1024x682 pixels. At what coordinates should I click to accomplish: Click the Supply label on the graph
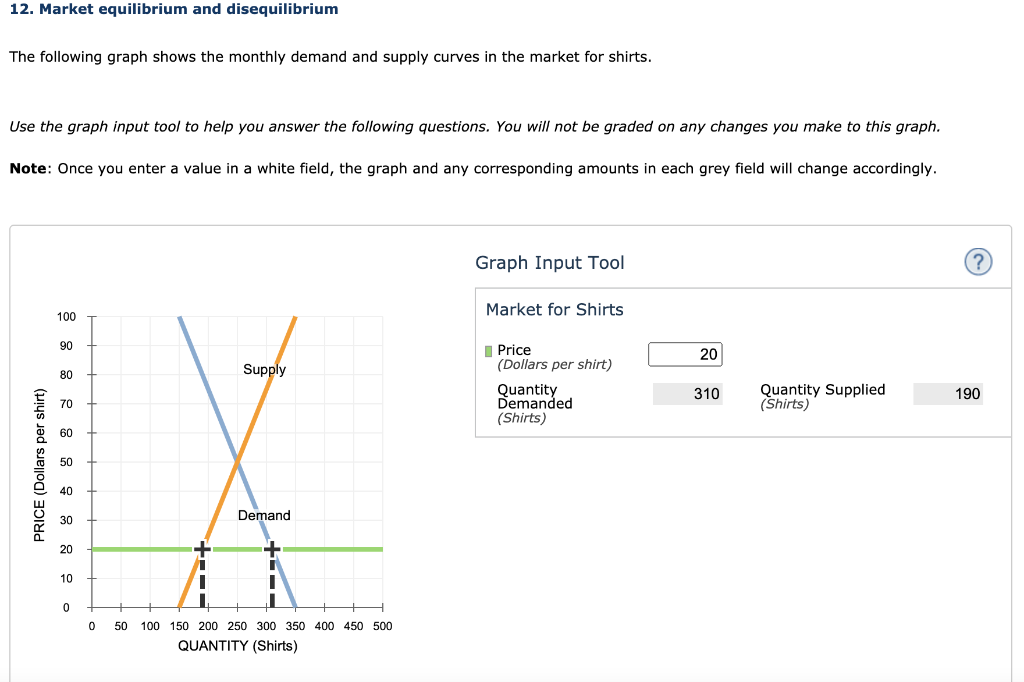[264, 369]
